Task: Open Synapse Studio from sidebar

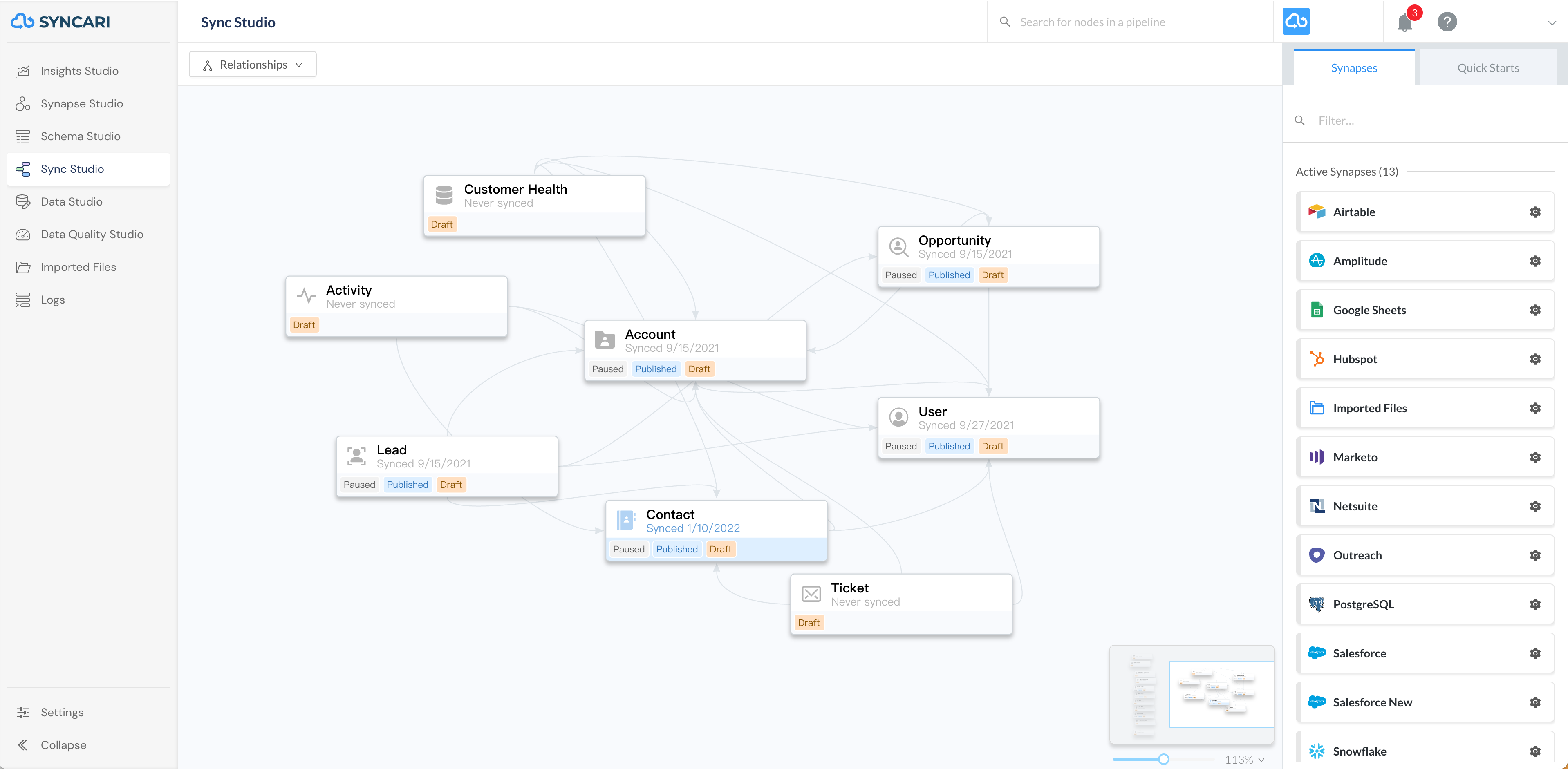Action: (87, 104)
